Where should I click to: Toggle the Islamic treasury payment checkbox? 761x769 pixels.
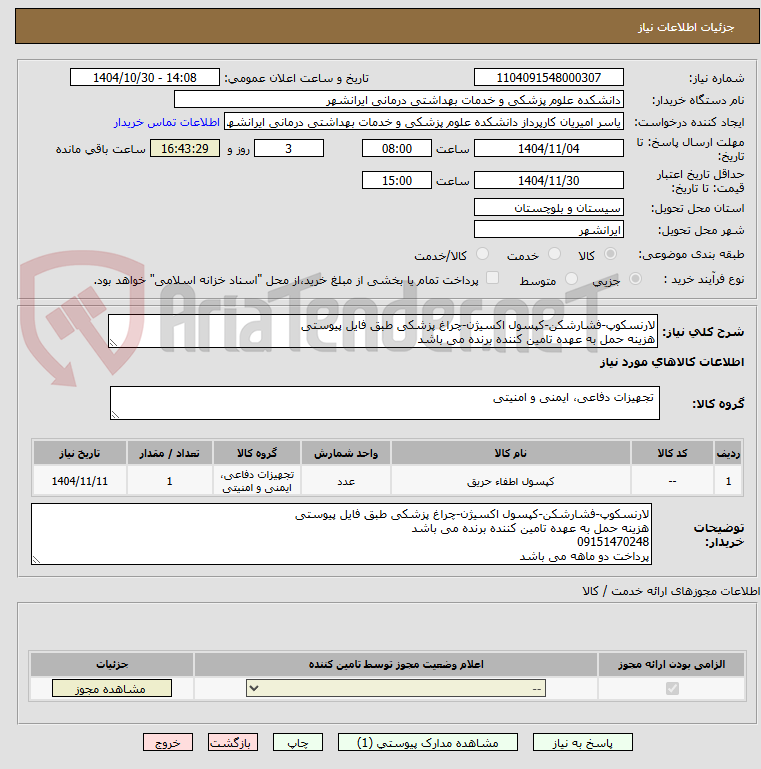492,278
